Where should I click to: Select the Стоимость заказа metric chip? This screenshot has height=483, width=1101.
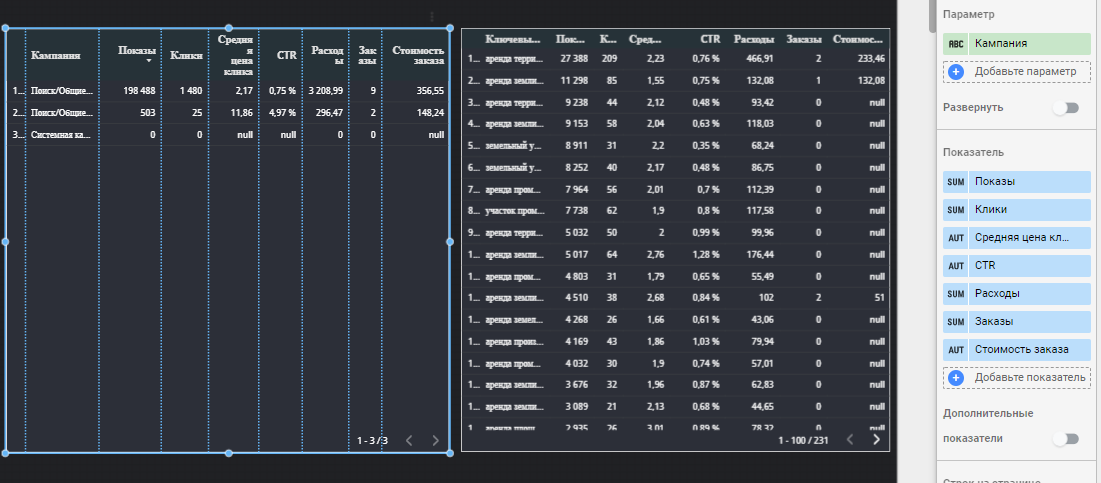click(x=1030, y=350)
